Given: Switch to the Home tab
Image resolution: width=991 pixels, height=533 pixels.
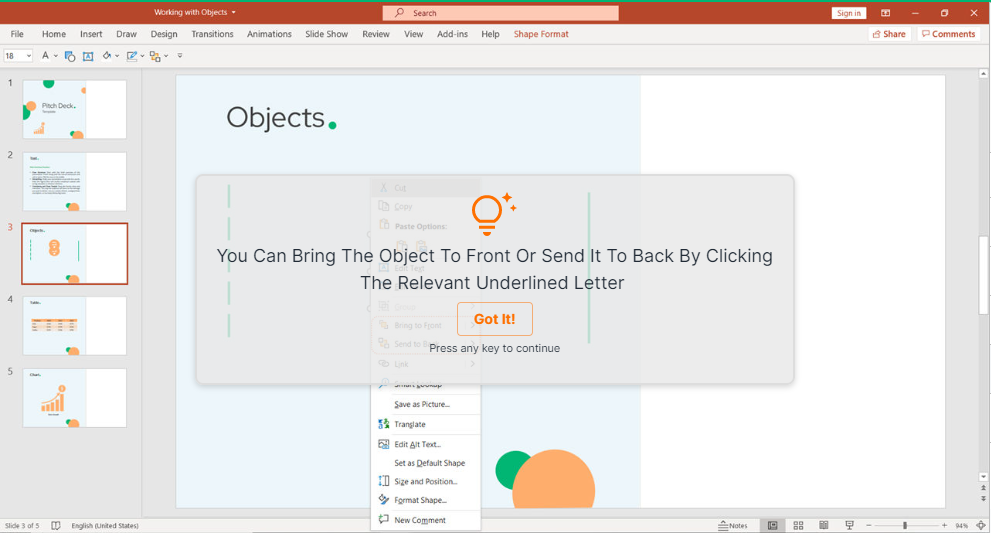Looking at the screenshot, I should 54,34.
